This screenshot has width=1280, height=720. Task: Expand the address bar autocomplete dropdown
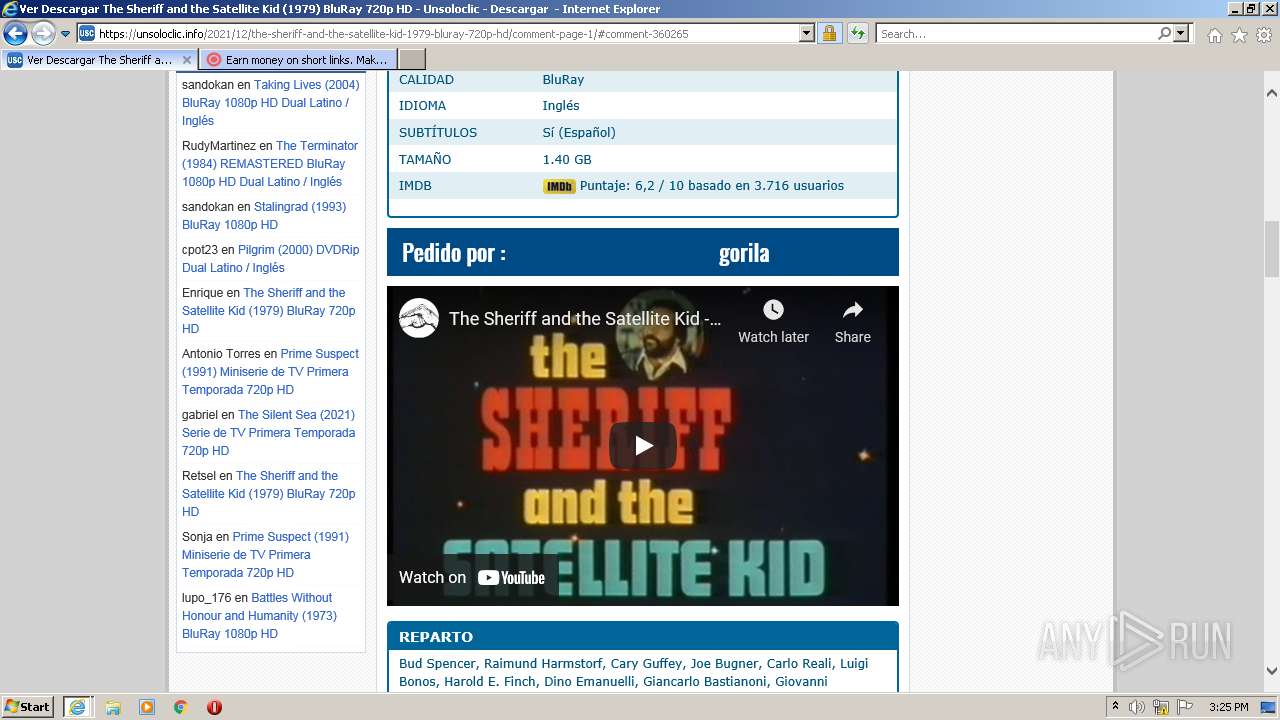click(807, 33)
